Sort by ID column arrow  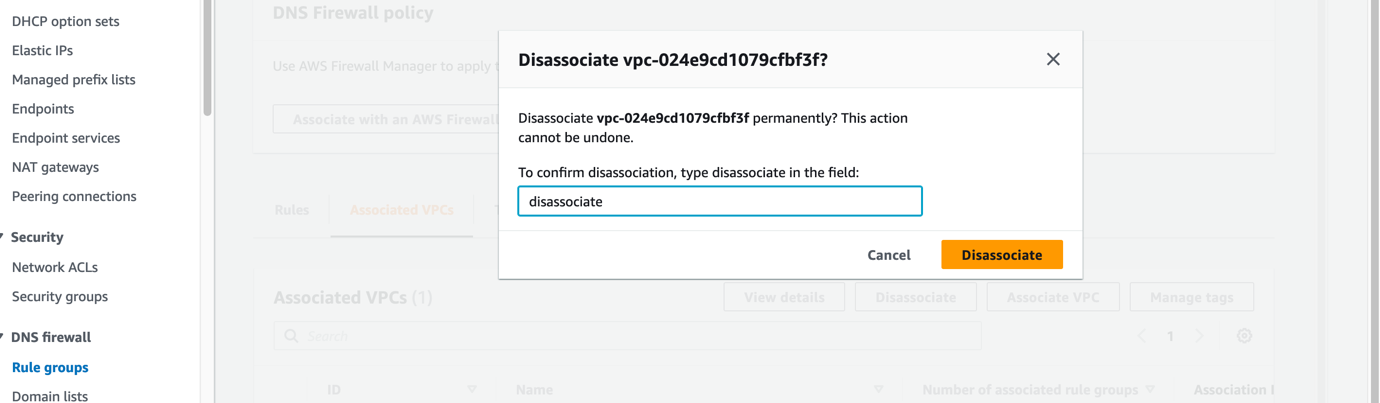[472, 389]
